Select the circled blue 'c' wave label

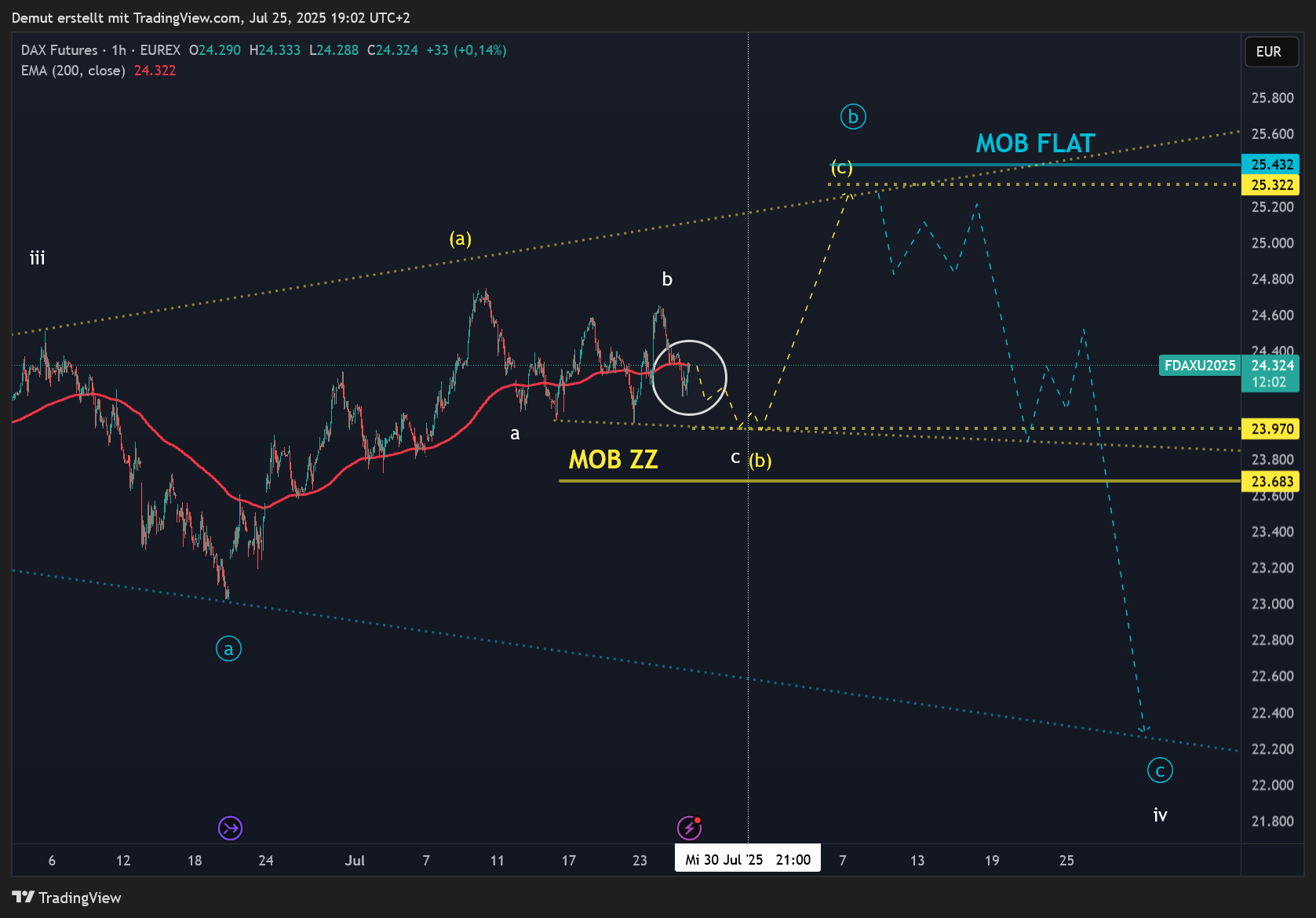(x=1160, y=770)
